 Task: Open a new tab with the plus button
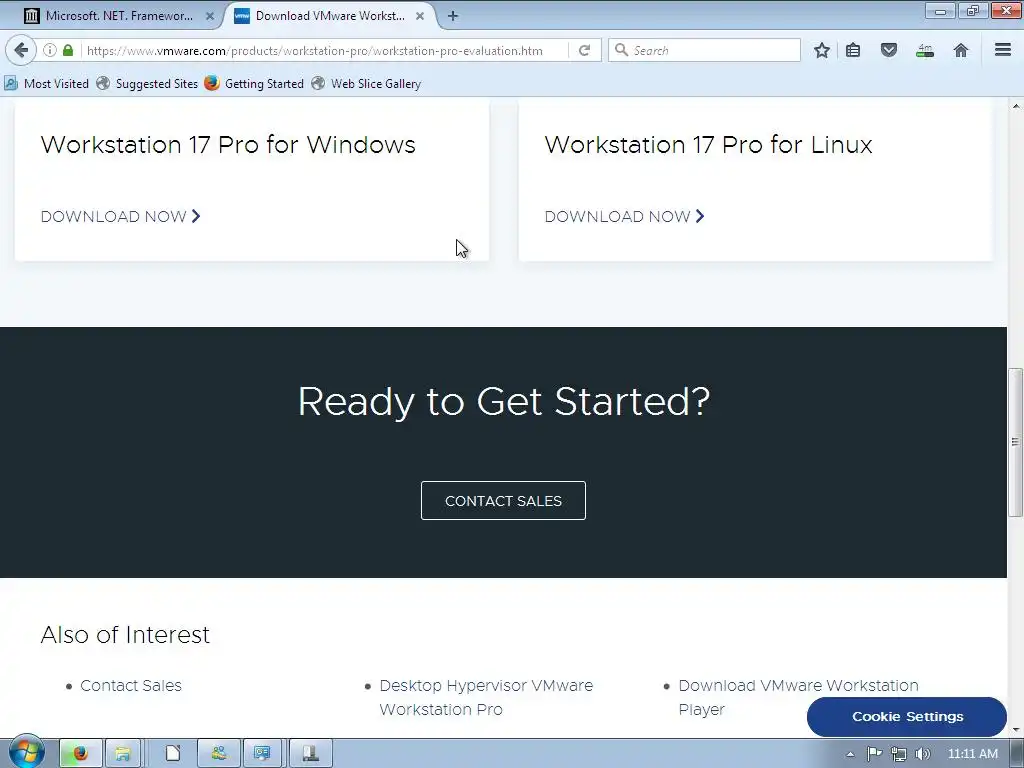[453, 16]
